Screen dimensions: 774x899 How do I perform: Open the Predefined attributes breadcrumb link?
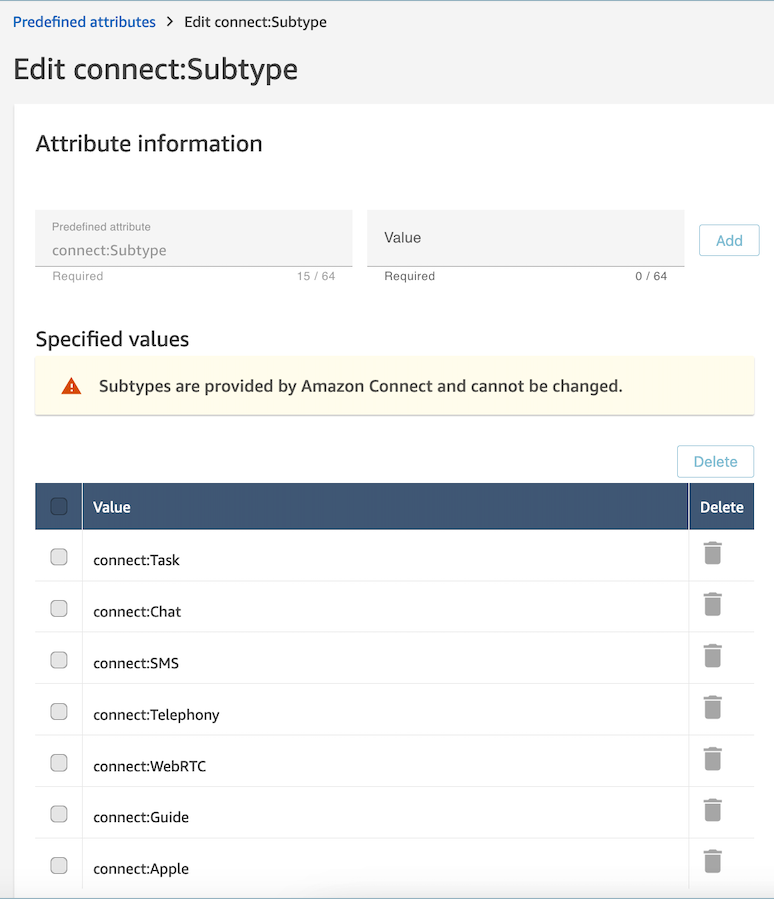point(84,22)
